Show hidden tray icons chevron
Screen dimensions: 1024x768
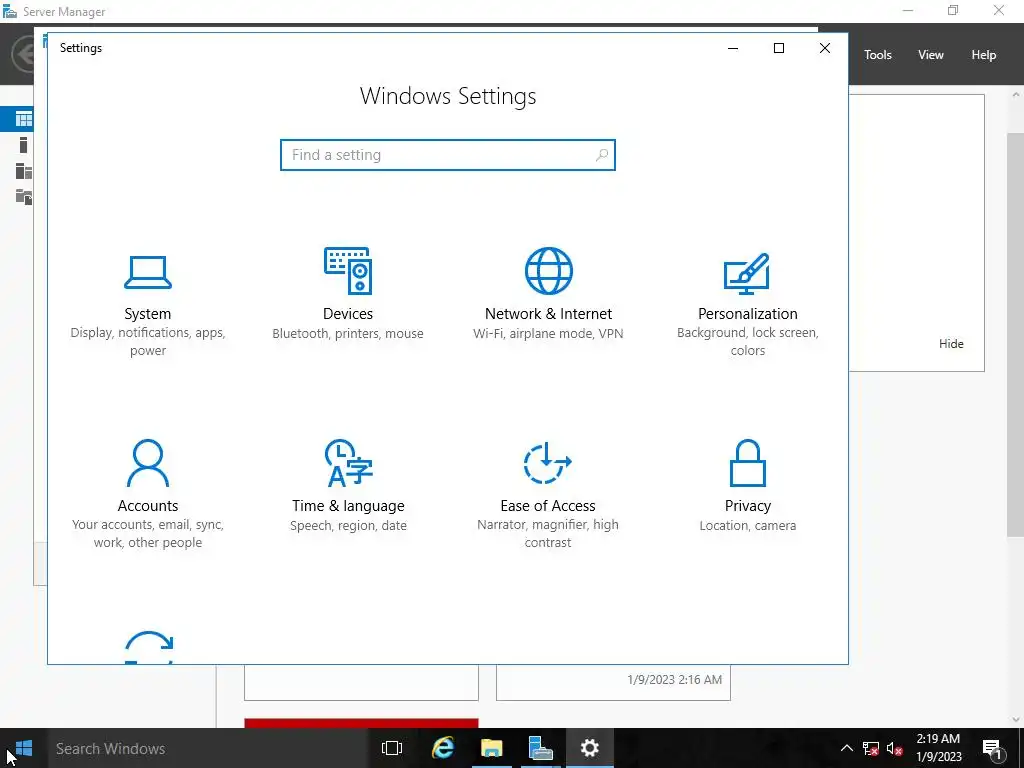click(x=846, y=748)
